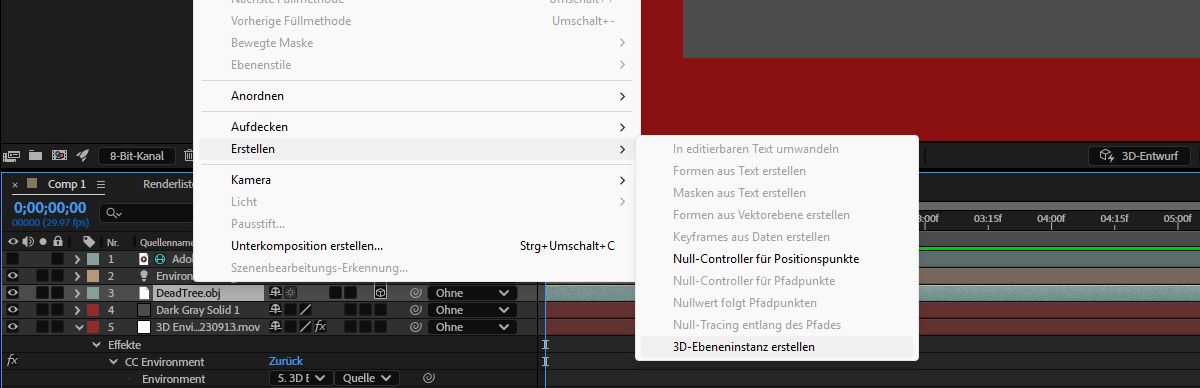Viewport: 1200px width, 388px height.
Task: Click 3D-Entwurf button
Action: click(x=1140, y=156)
